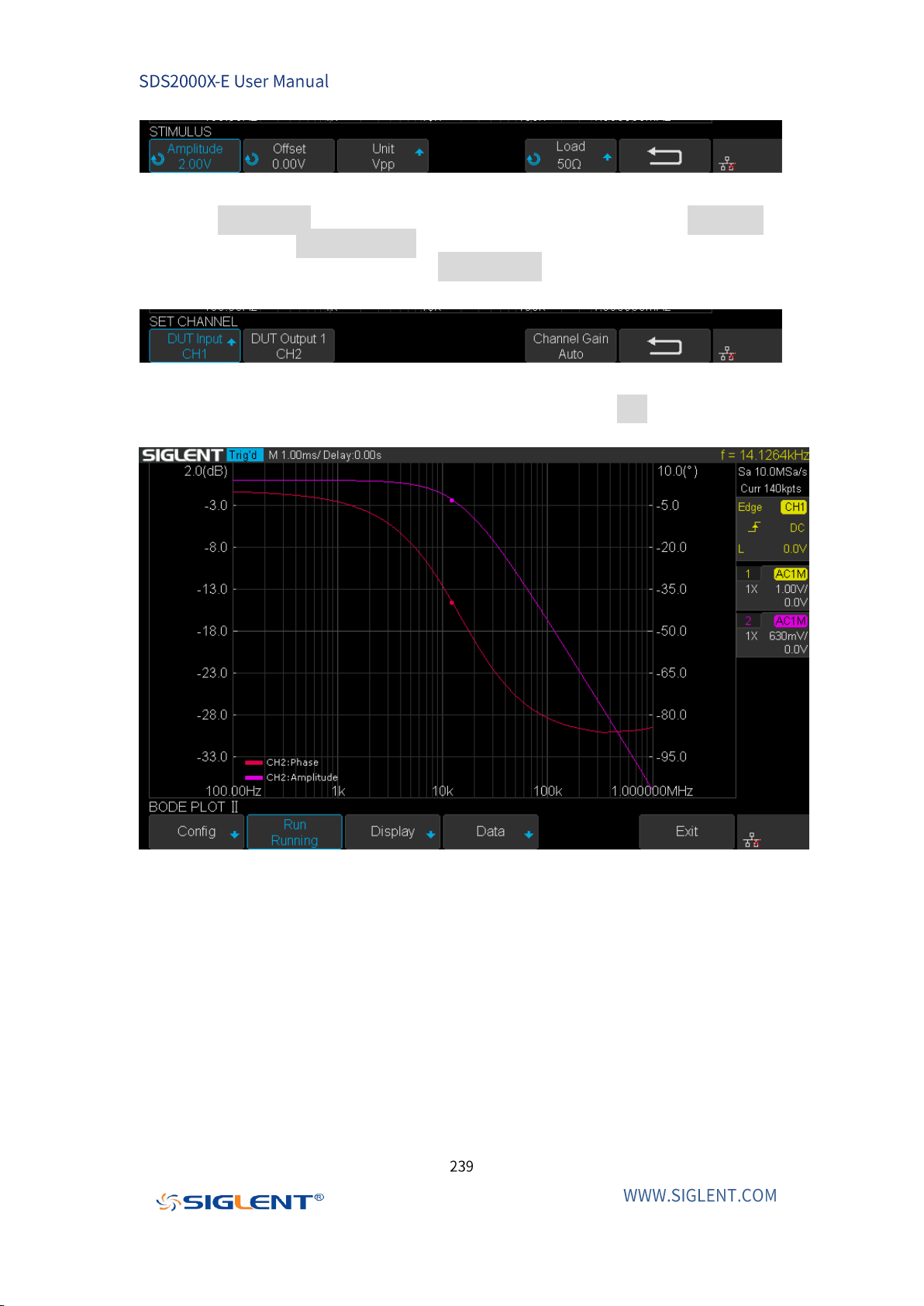
Task: Click the frequency readout f = 14.1264kHz
Action: (x=764, y=455)
